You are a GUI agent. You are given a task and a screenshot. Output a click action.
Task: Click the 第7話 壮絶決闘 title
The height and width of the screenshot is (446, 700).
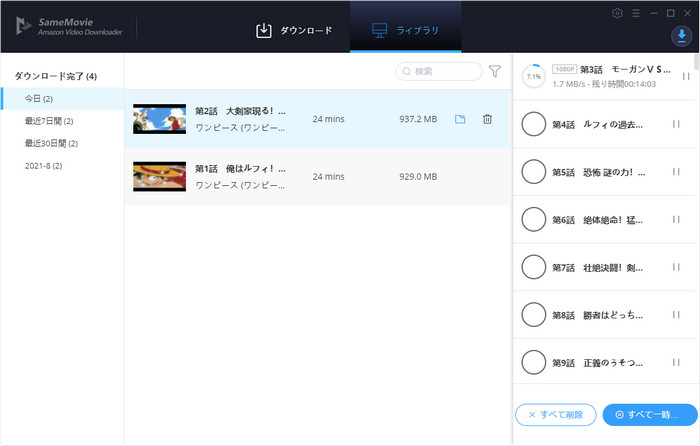point(597,268)
